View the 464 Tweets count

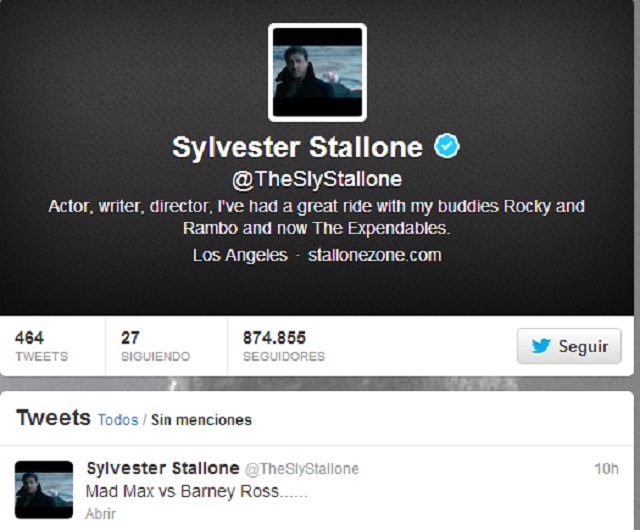click(42, 346)
